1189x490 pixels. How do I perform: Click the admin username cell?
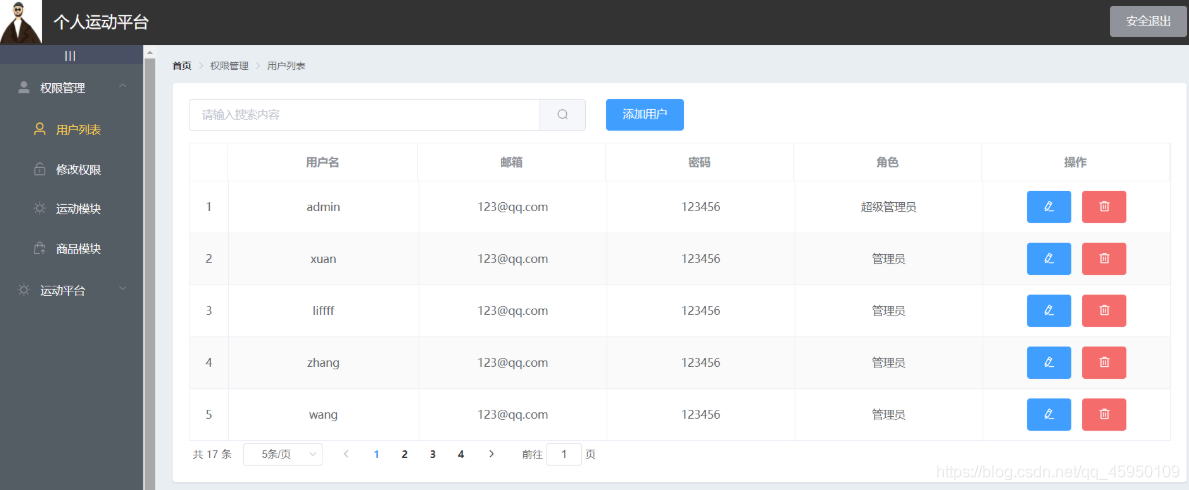click(323, 206)
